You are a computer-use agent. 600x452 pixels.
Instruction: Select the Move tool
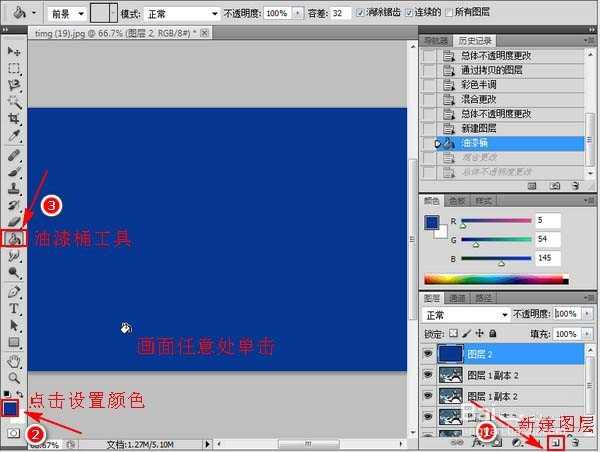14,51
